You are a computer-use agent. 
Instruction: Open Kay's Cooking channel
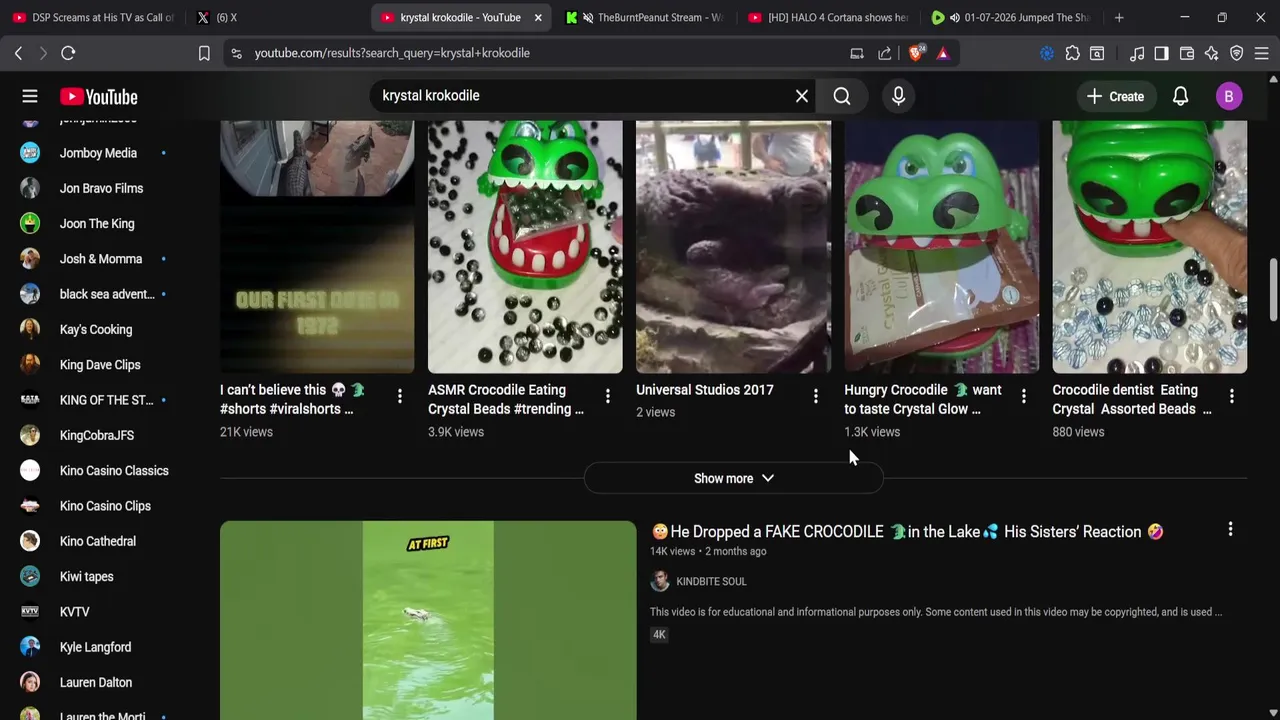[x=98, y=329]
